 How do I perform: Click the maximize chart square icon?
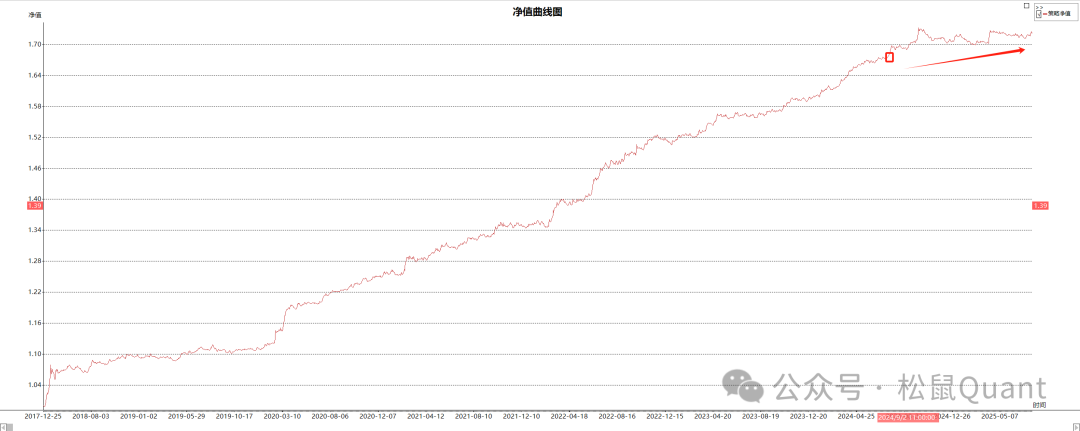coord(1026,5)
